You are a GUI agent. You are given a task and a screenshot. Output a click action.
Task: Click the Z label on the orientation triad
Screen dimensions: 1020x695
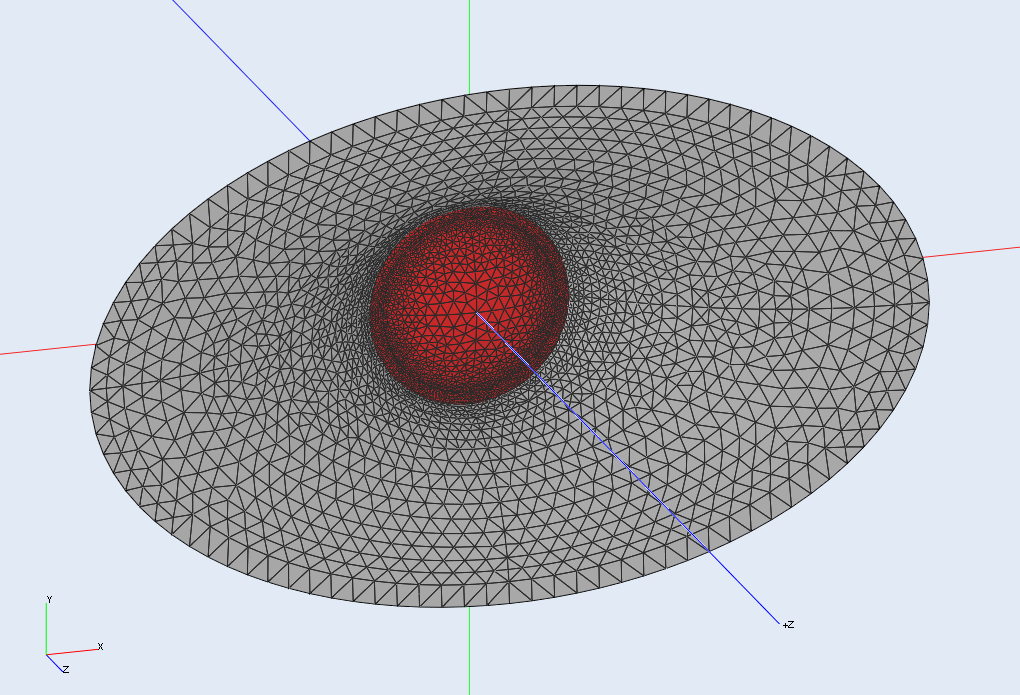click(66, 669)
